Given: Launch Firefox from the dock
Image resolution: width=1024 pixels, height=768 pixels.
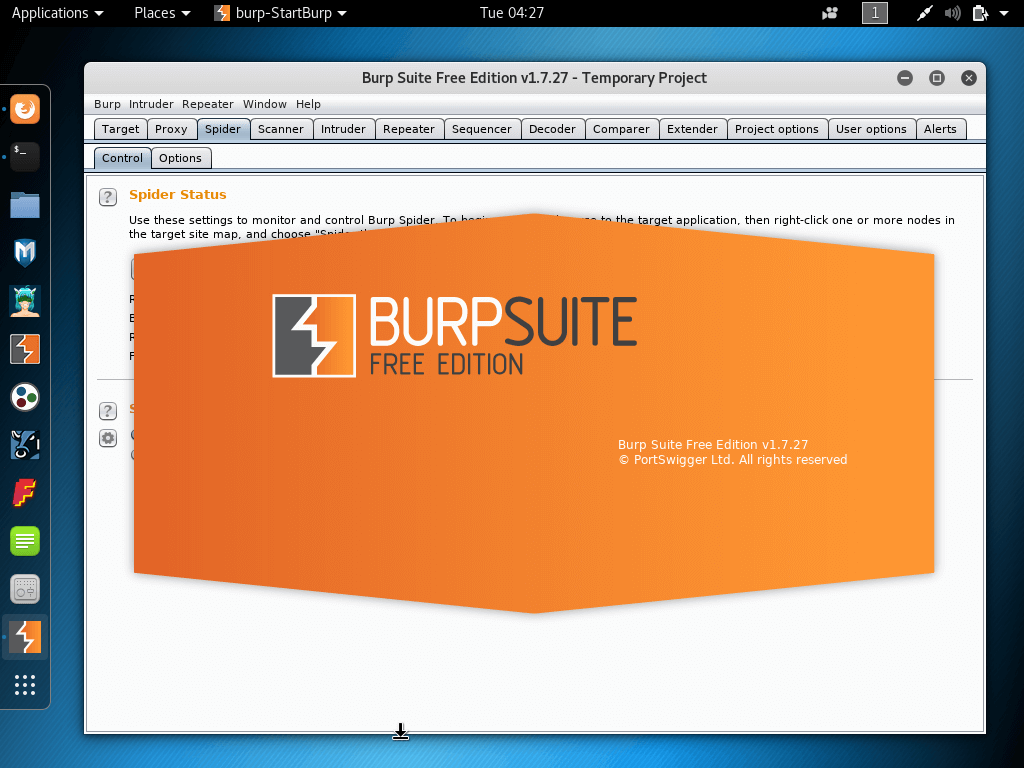Looking at the screenshot, I should pyautogui.click(x=25, y=109).
